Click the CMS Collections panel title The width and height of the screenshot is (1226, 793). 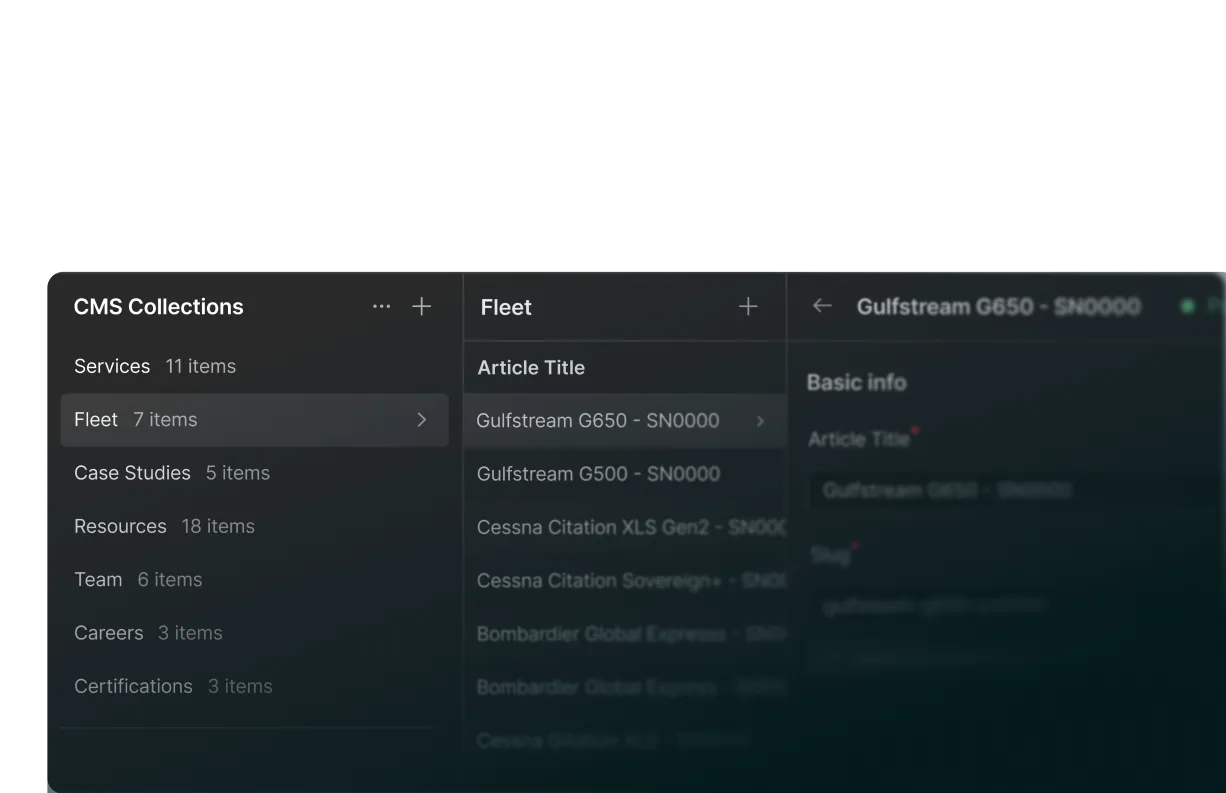click(x=158, y=307)
